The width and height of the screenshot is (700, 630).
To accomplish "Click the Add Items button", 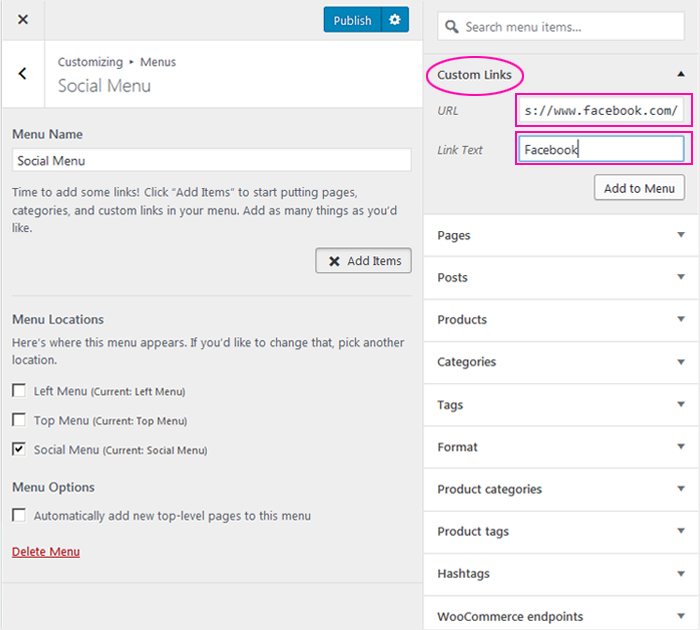I will (363, 261).
